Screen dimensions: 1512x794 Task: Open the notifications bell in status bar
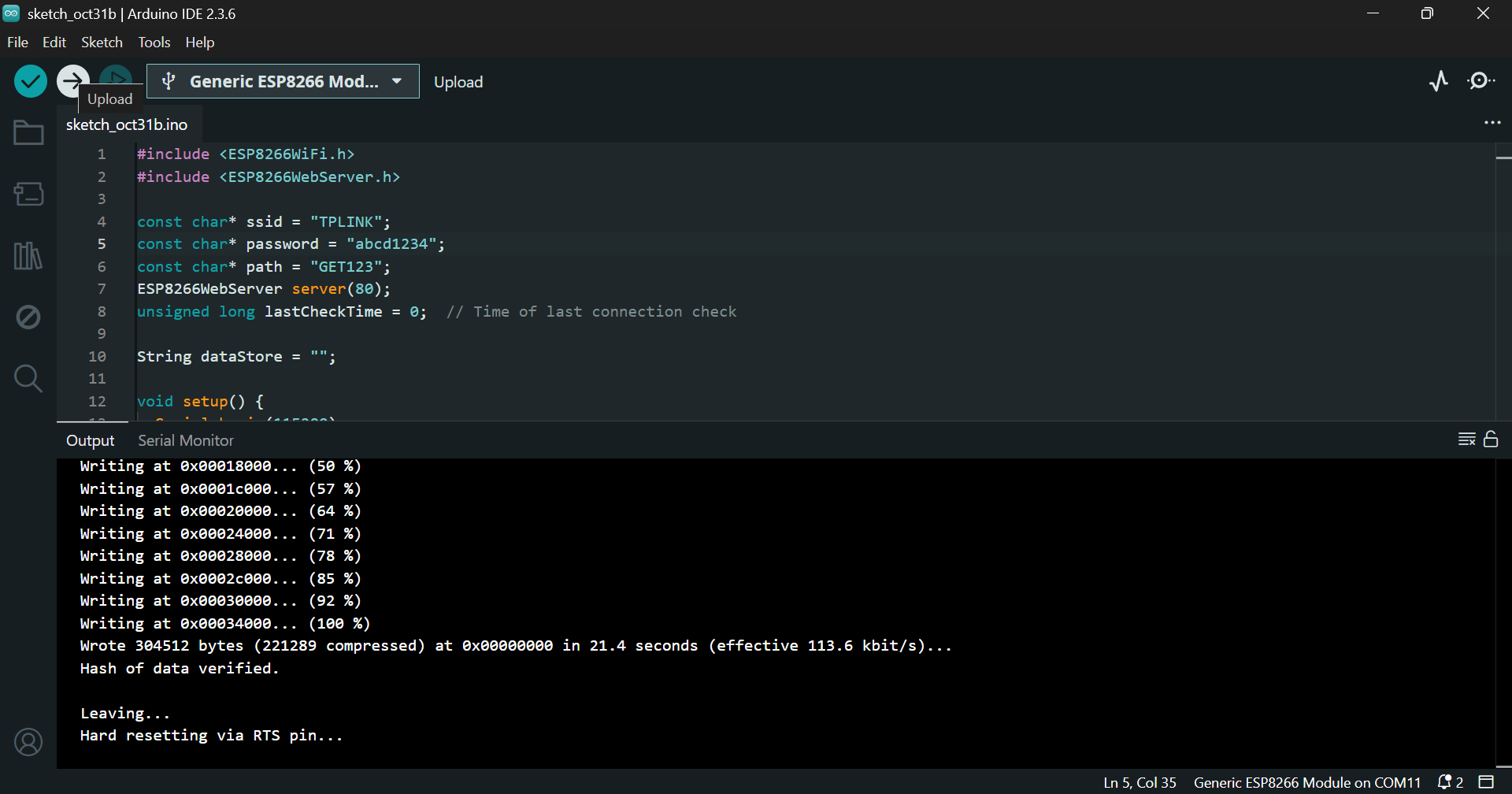tap(1450, 782)
